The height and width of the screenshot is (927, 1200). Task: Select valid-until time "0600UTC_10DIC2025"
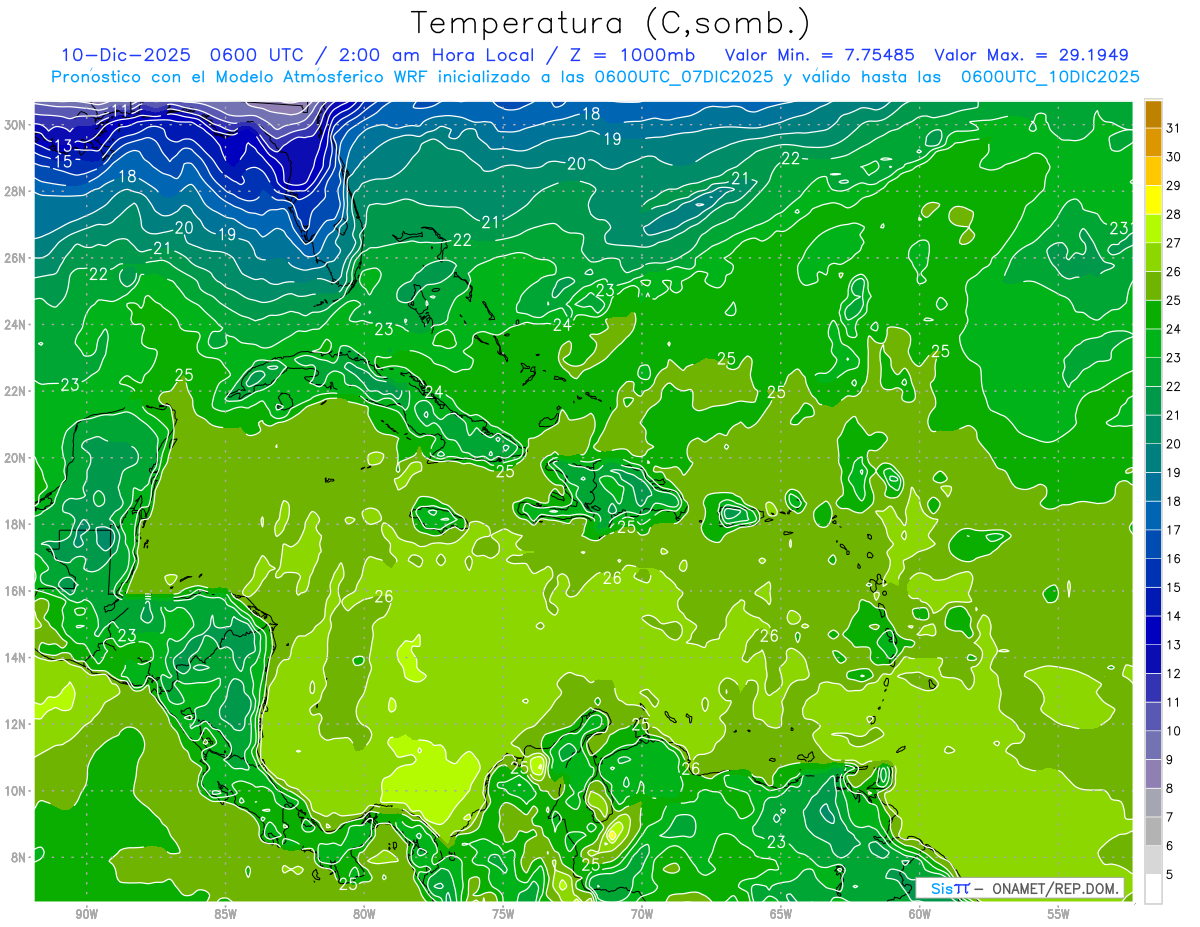point(1050,77)
